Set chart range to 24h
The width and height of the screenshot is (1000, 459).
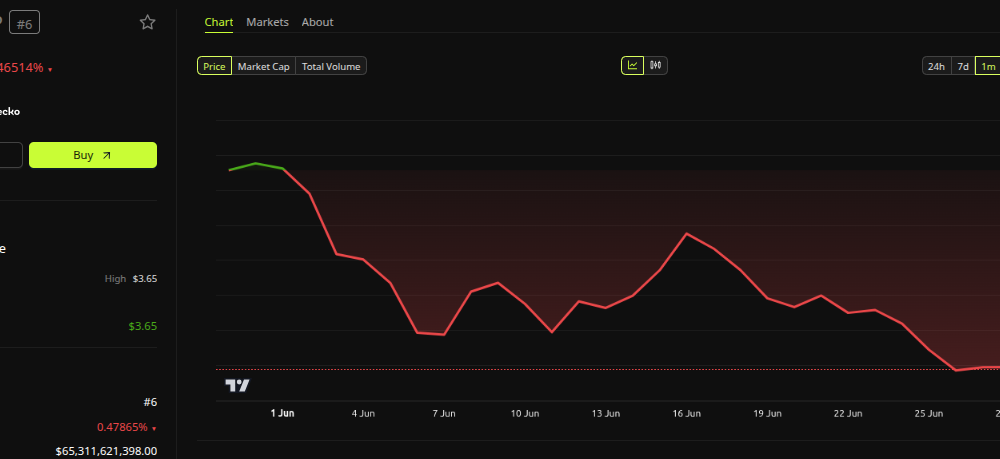point(936,66)
